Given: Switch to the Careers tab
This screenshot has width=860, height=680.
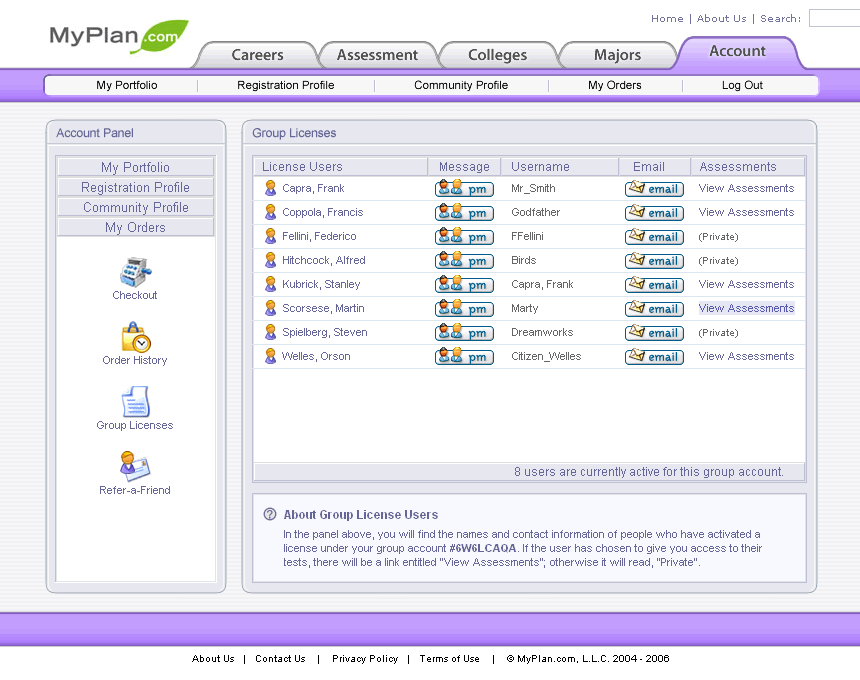Looking at the screenshot, I should click(x=257, y=55).
